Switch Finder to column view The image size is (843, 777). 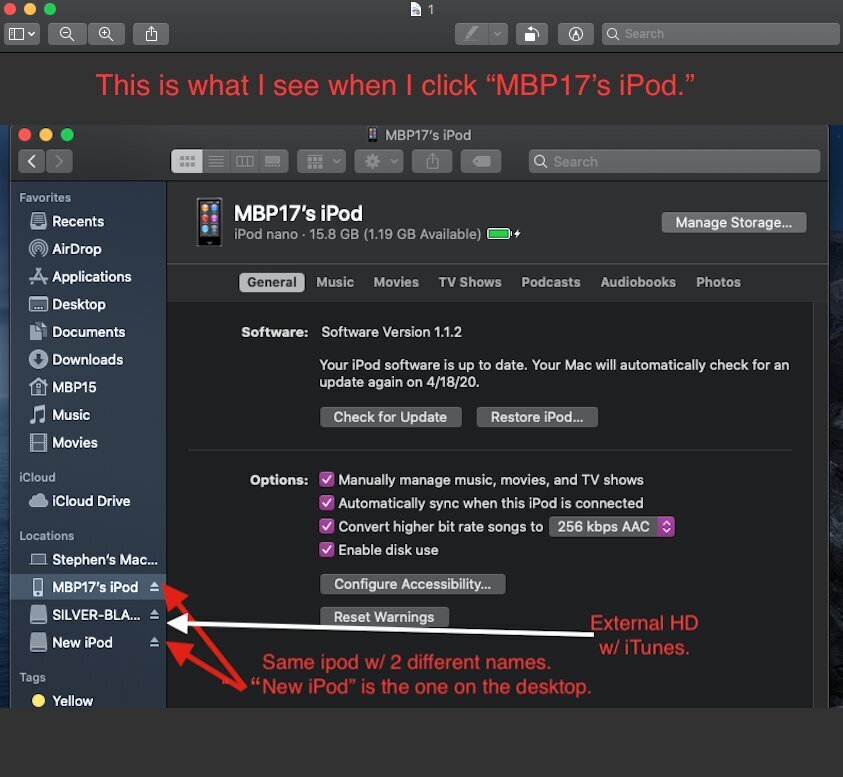245,161
